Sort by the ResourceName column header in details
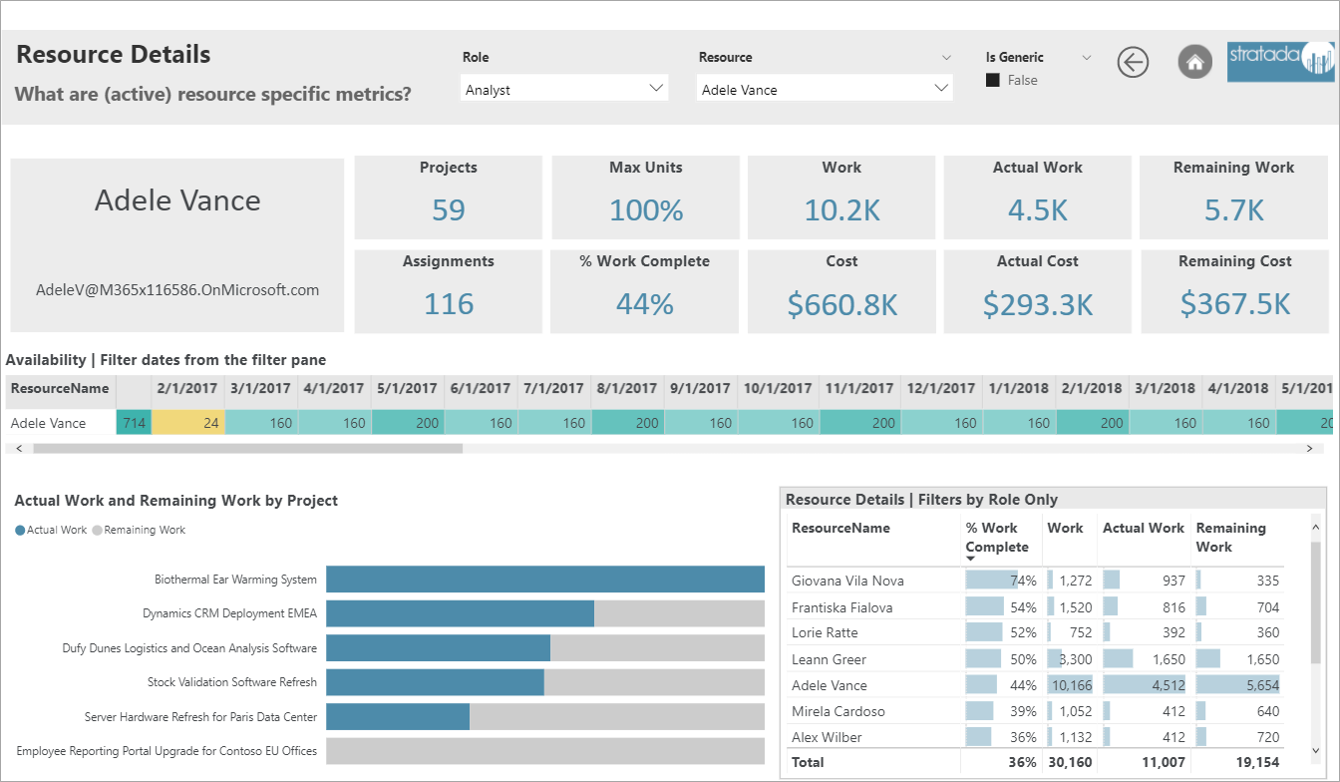 pos(840,528)
